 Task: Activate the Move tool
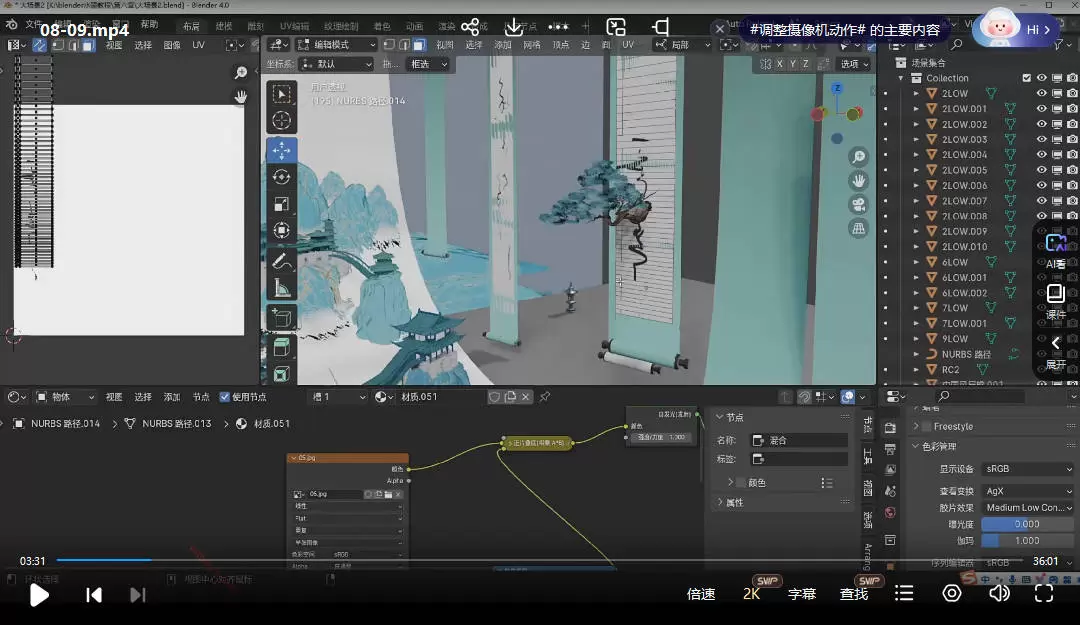282,150
